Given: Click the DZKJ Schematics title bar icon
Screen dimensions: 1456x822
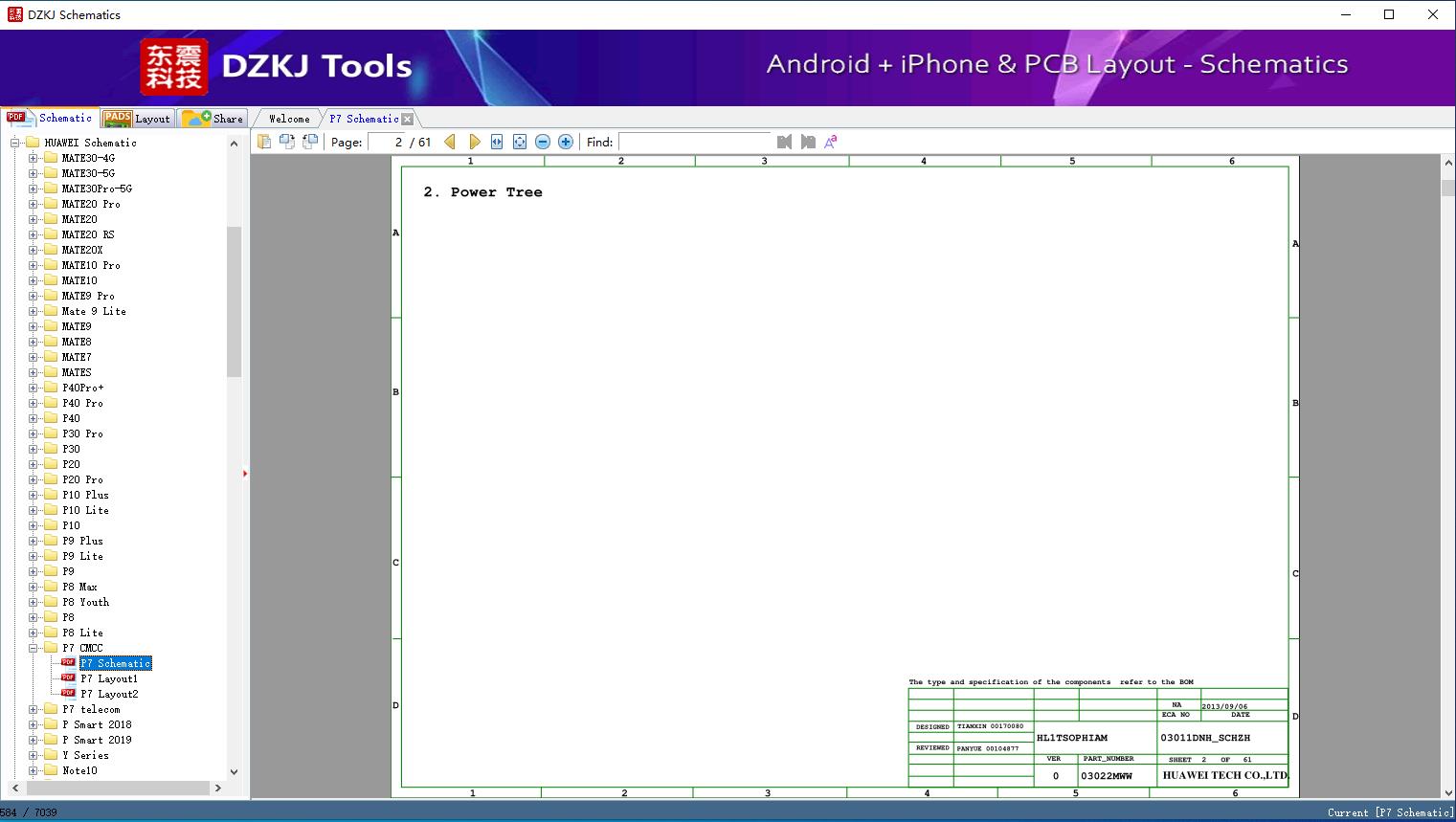Looking at the screenshot, I should [x=14, y=14].
